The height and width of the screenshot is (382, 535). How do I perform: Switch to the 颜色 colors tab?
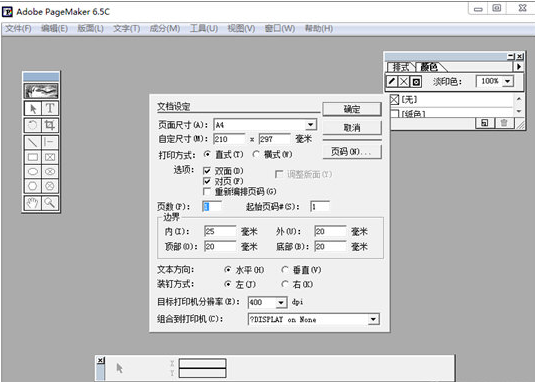point(429,67)
